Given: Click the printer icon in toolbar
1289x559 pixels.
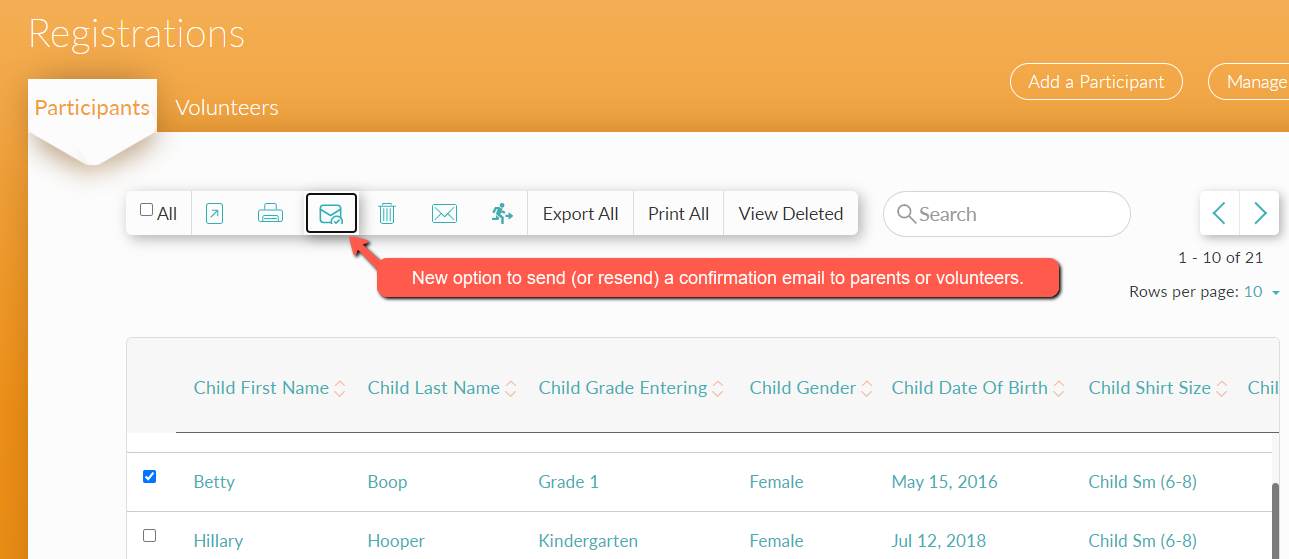Looking at the screenshot, I should click(270, 213).
